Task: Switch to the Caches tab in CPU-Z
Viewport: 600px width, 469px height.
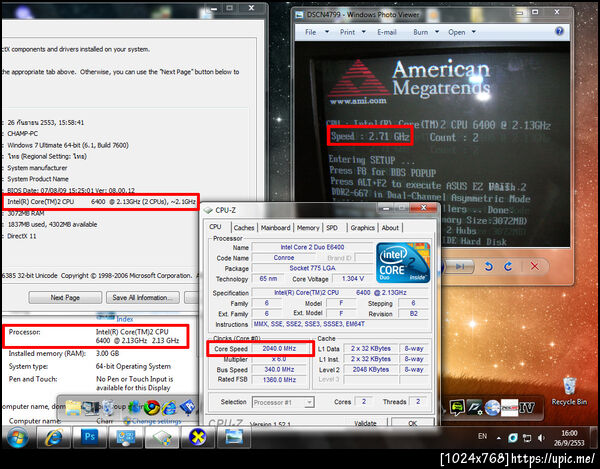Action: [244, 228]
